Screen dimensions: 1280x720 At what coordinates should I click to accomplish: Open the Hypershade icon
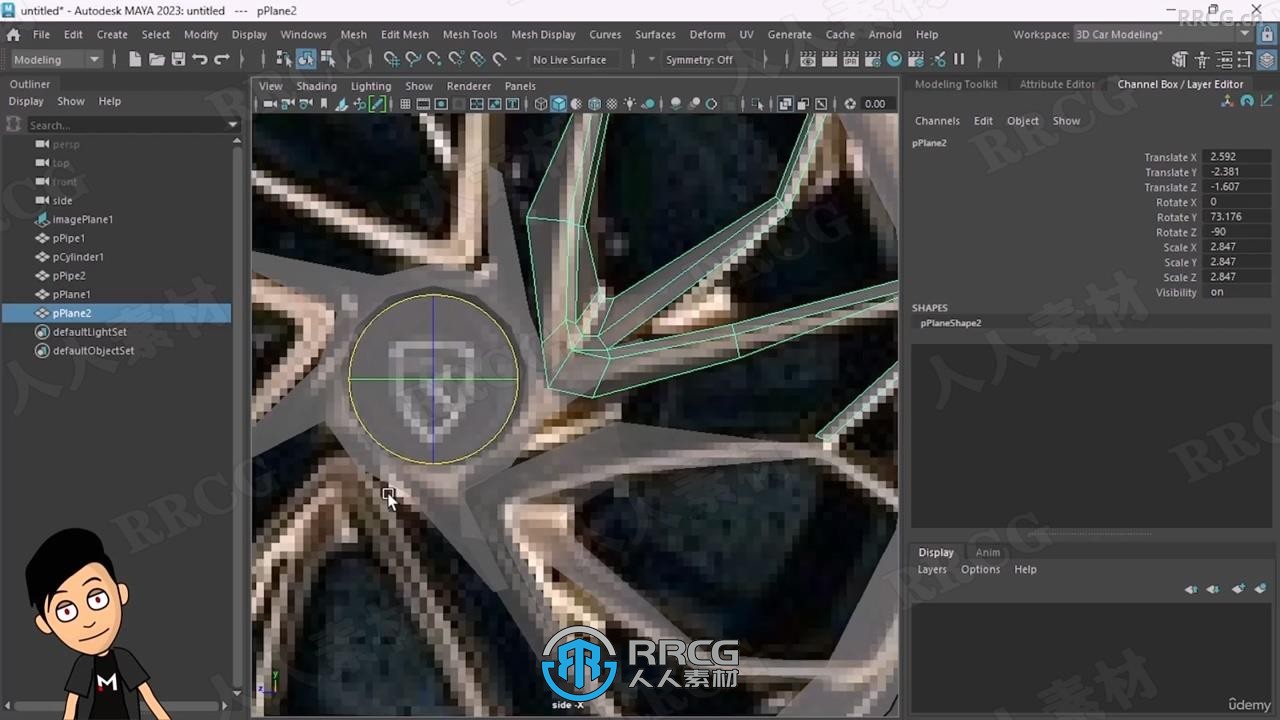(895, 59)
